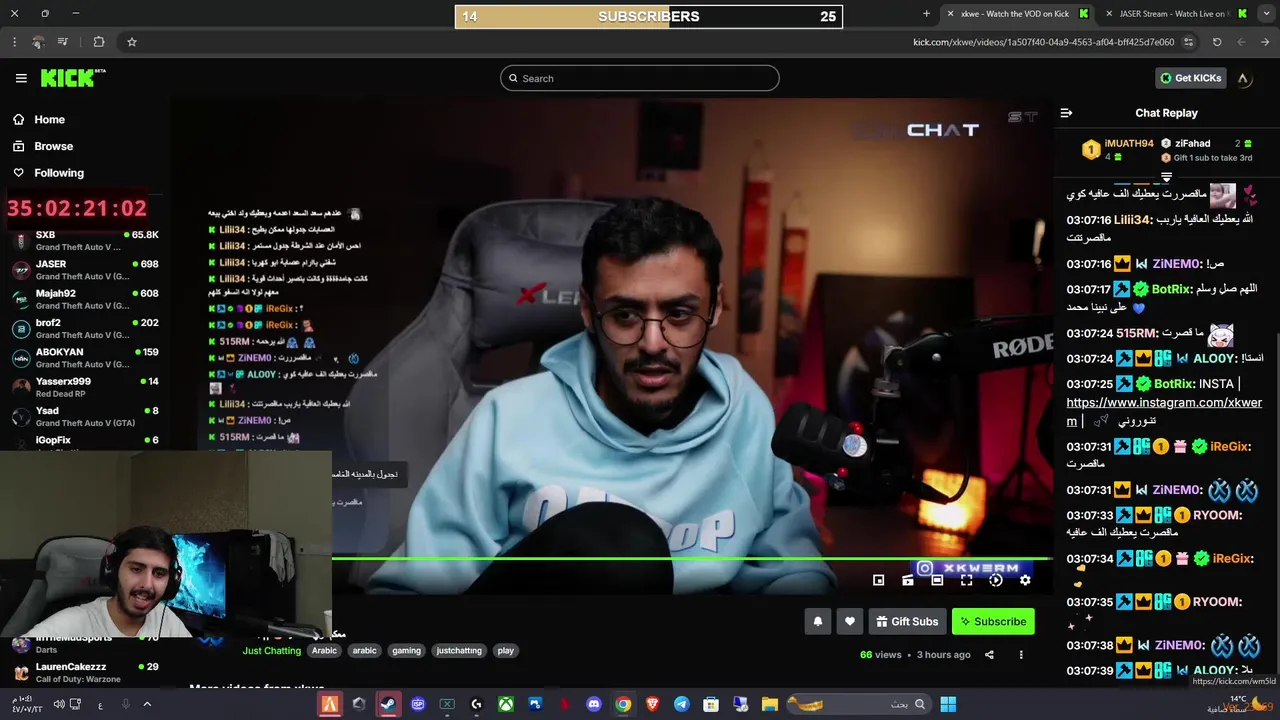Open Ysad channel in sidebar
Screen dimensions: 1280x720
point(85,416)
